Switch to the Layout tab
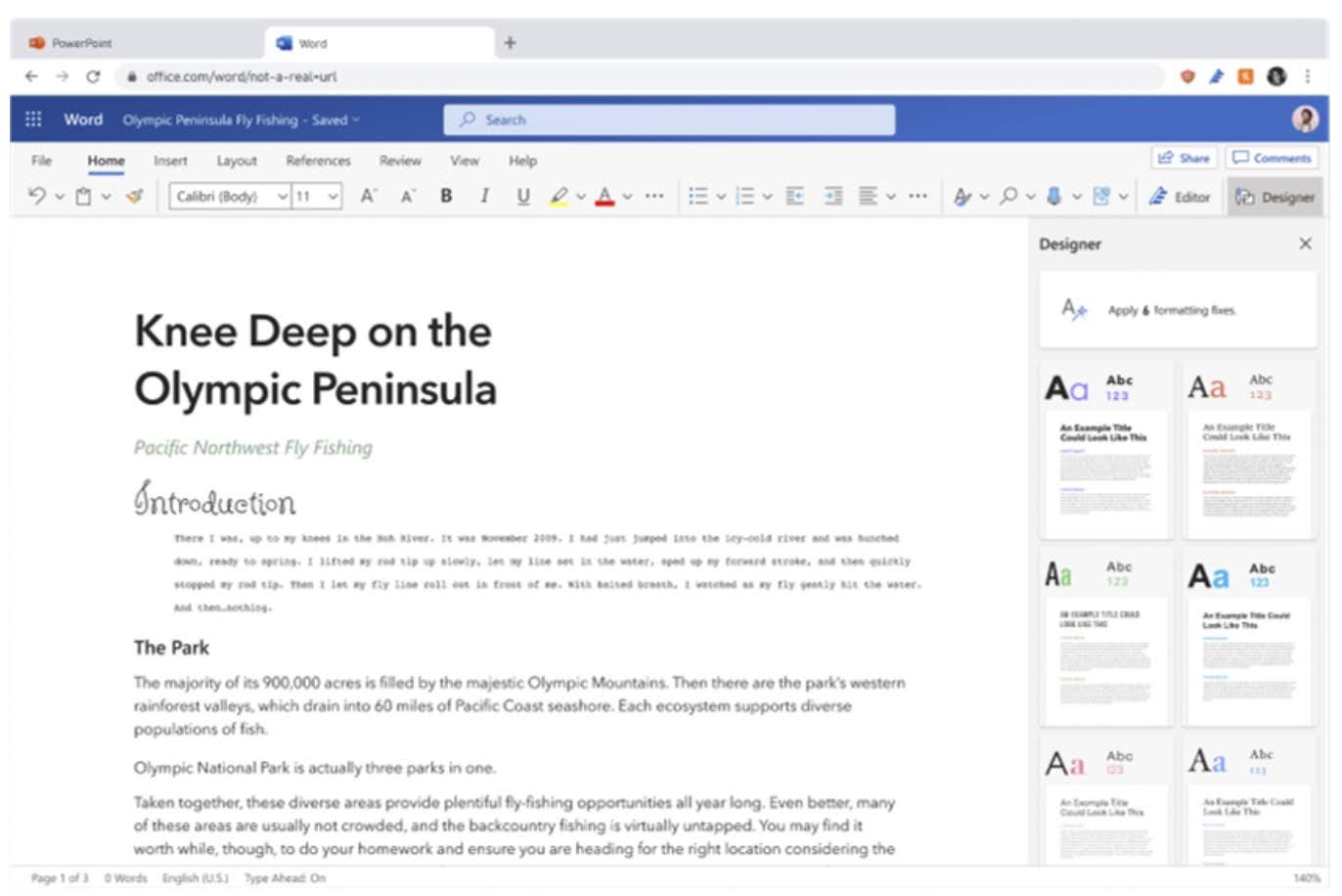The image size is (1342, 896). [x=237, y=160]
